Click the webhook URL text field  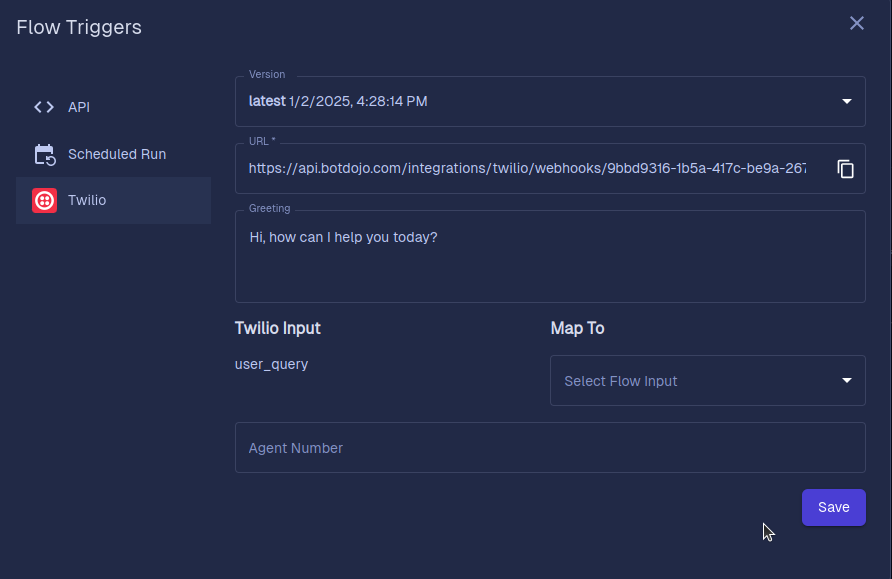(x=527, y=168)
